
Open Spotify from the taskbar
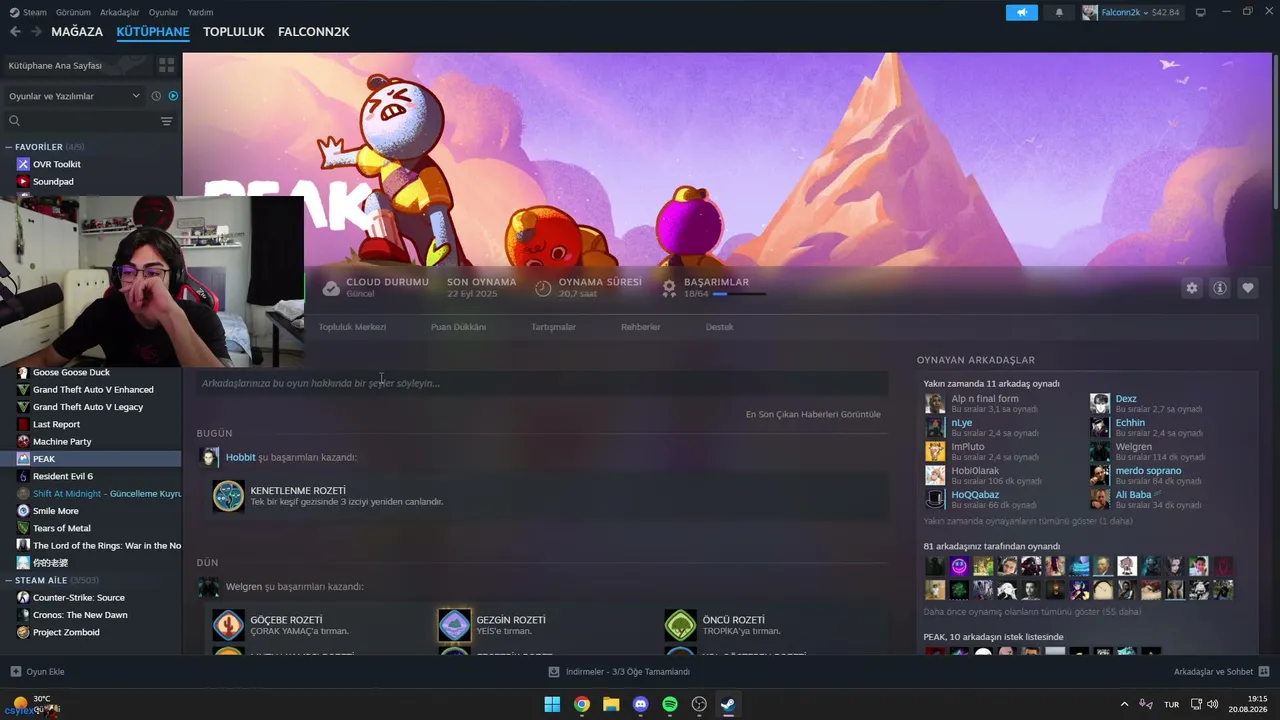(670, 704)
